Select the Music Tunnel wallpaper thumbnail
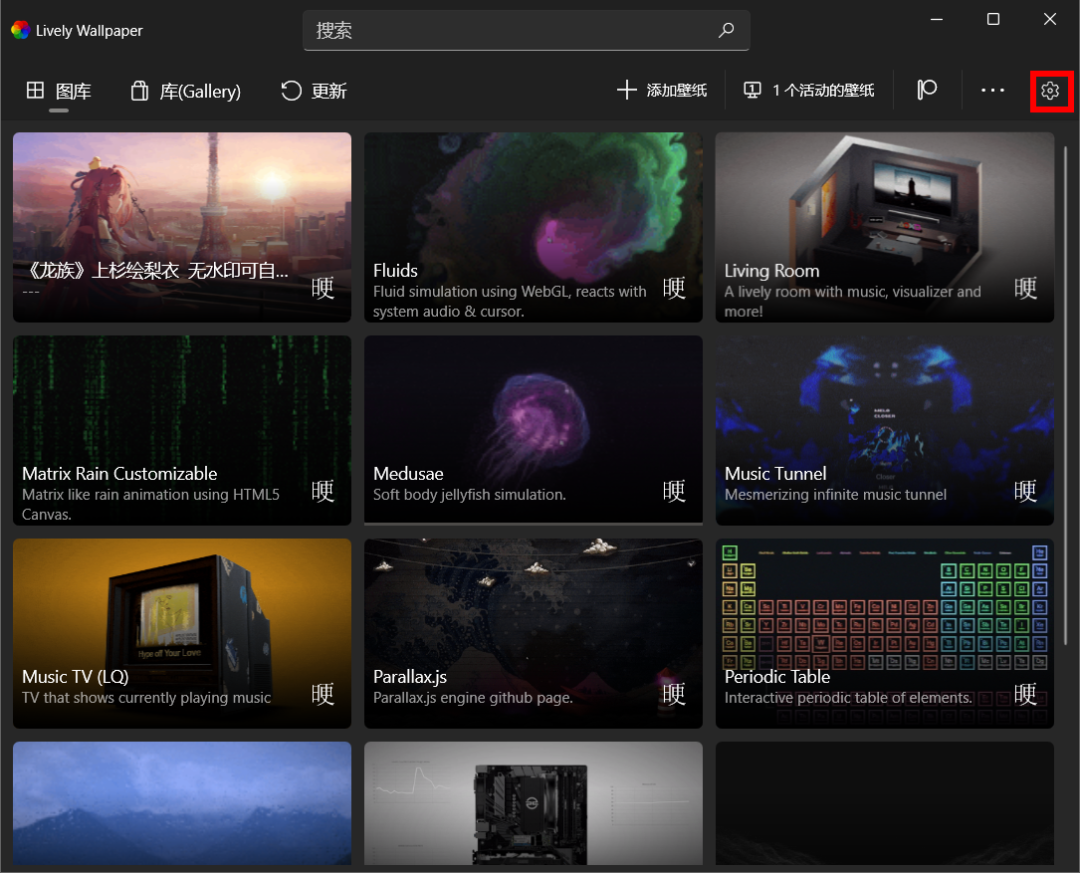Image resolution: width=1080 pixels, height=873 pixels. pyautogui.click(x=884, y=431)
